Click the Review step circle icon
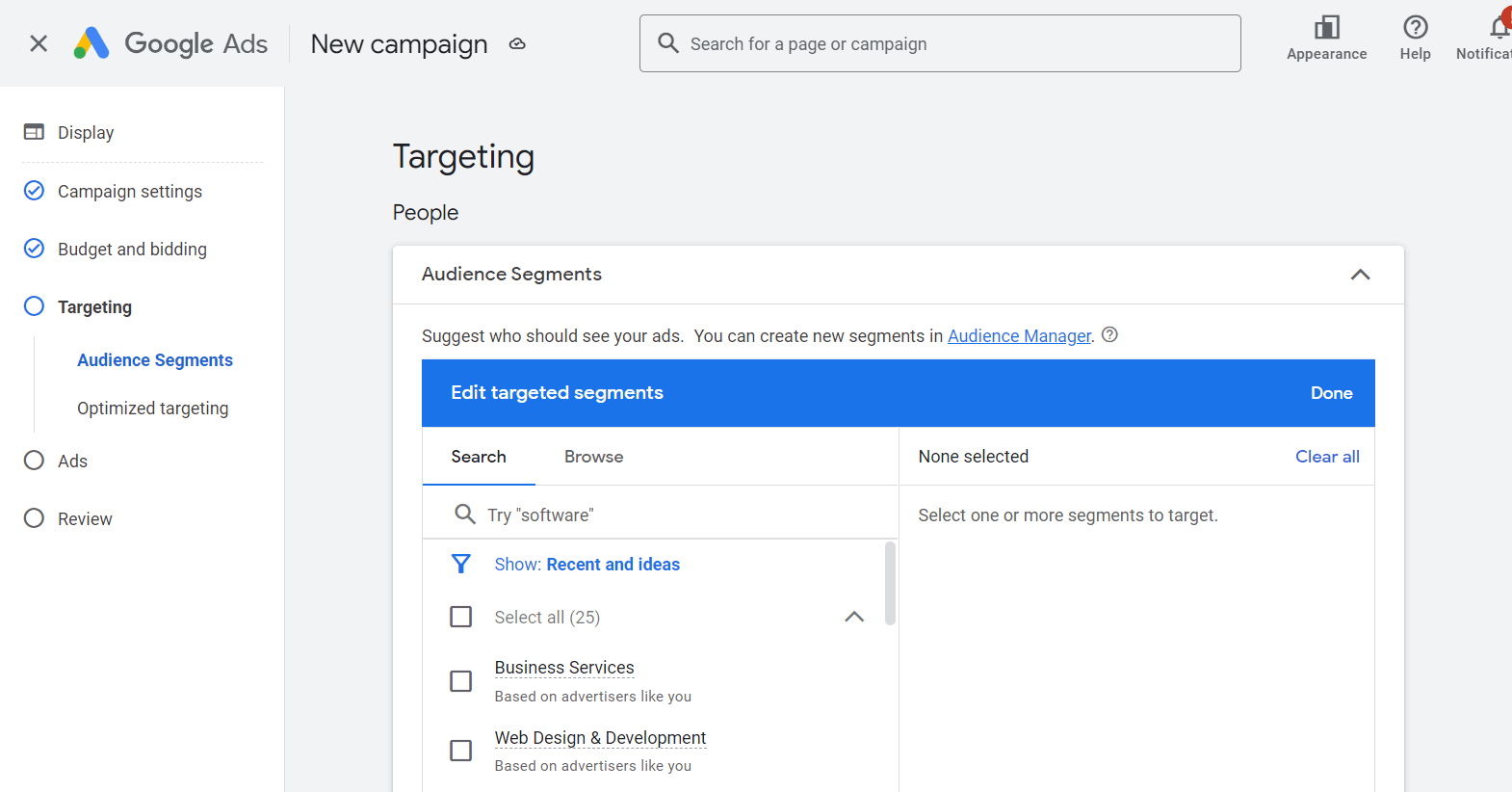The image size is (1512, 792). (x=34, y=518)
